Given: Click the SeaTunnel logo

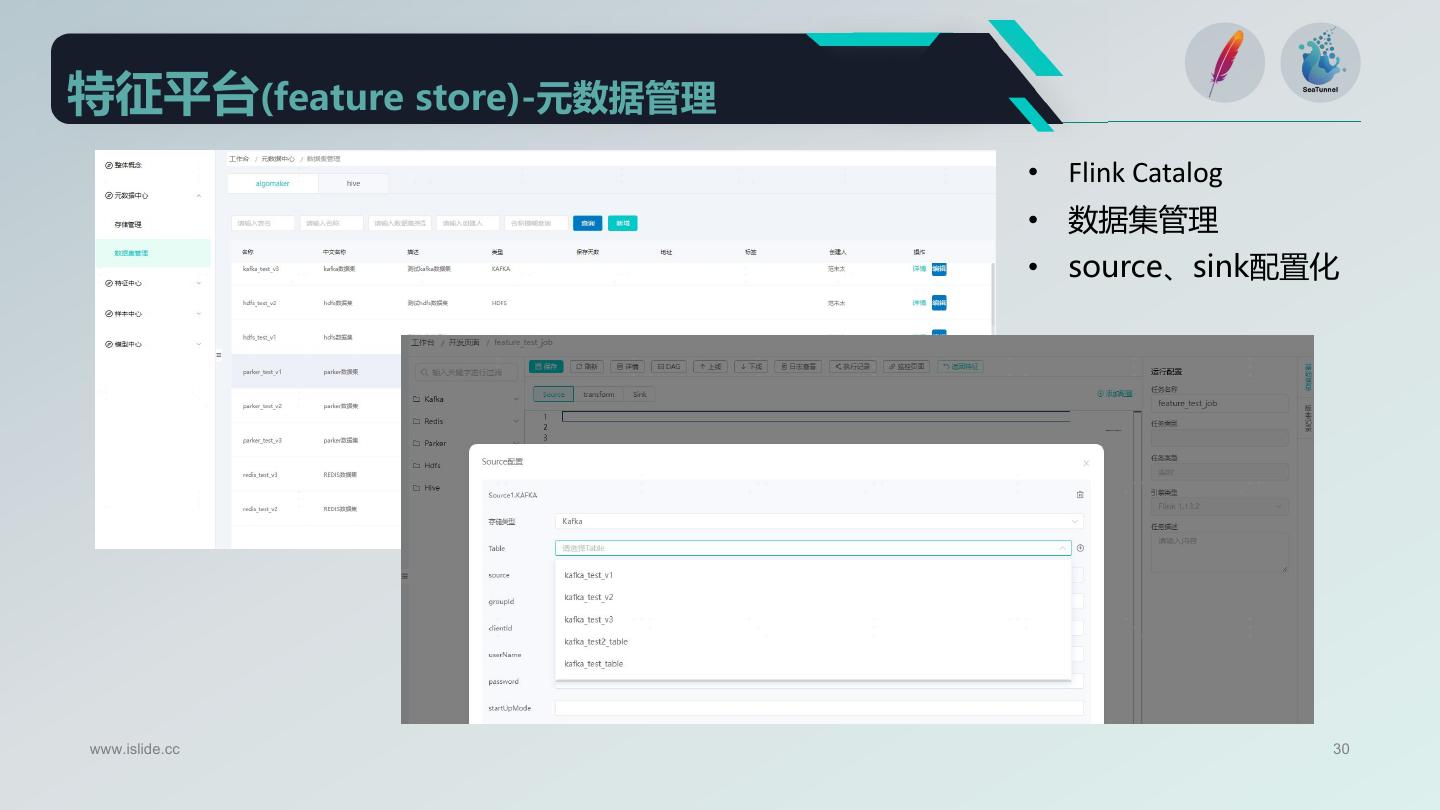Looking at the screenshot, I should tap(1320, 63).
